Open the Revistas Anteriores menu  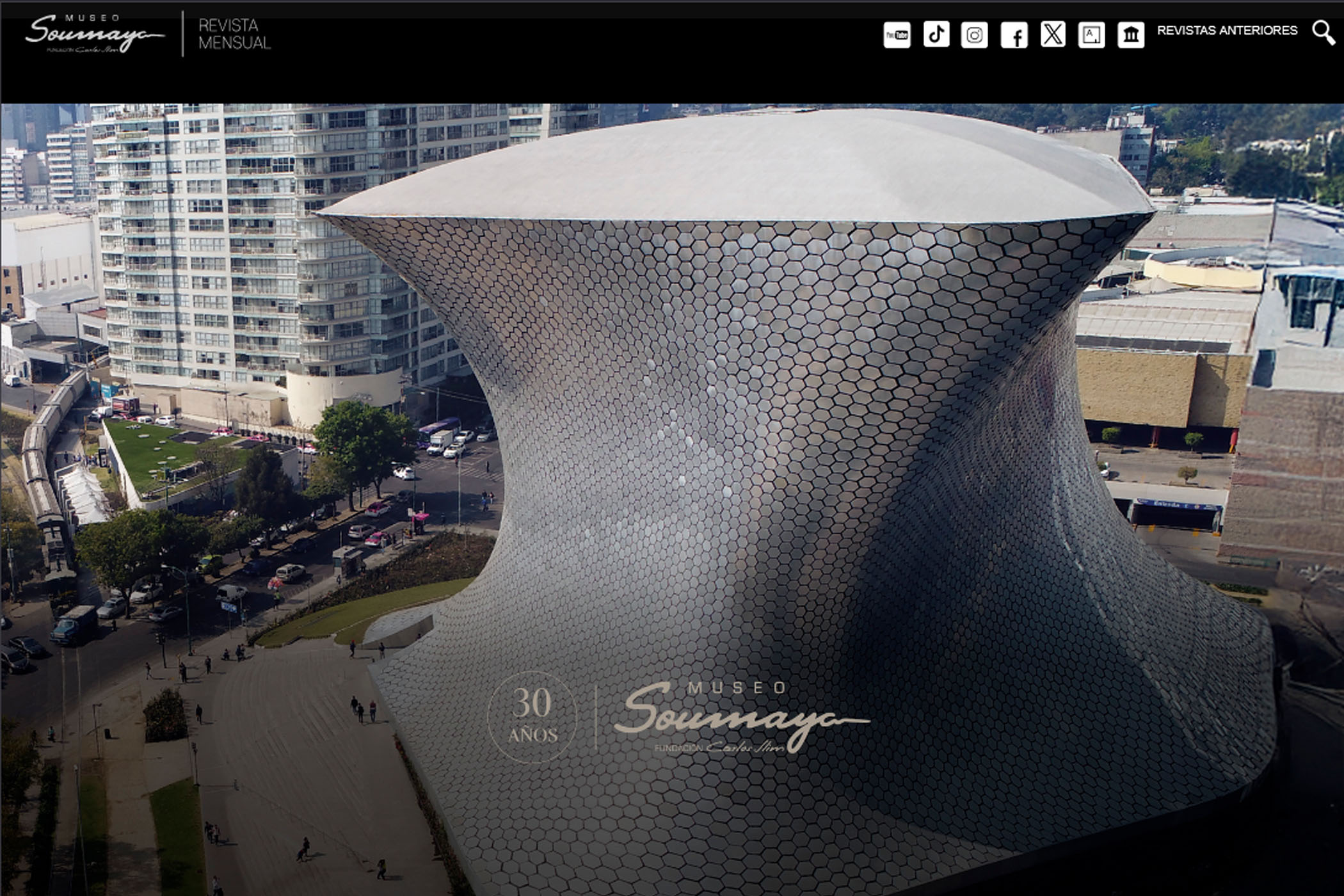pyautogui.click(x=1227, y=30)
